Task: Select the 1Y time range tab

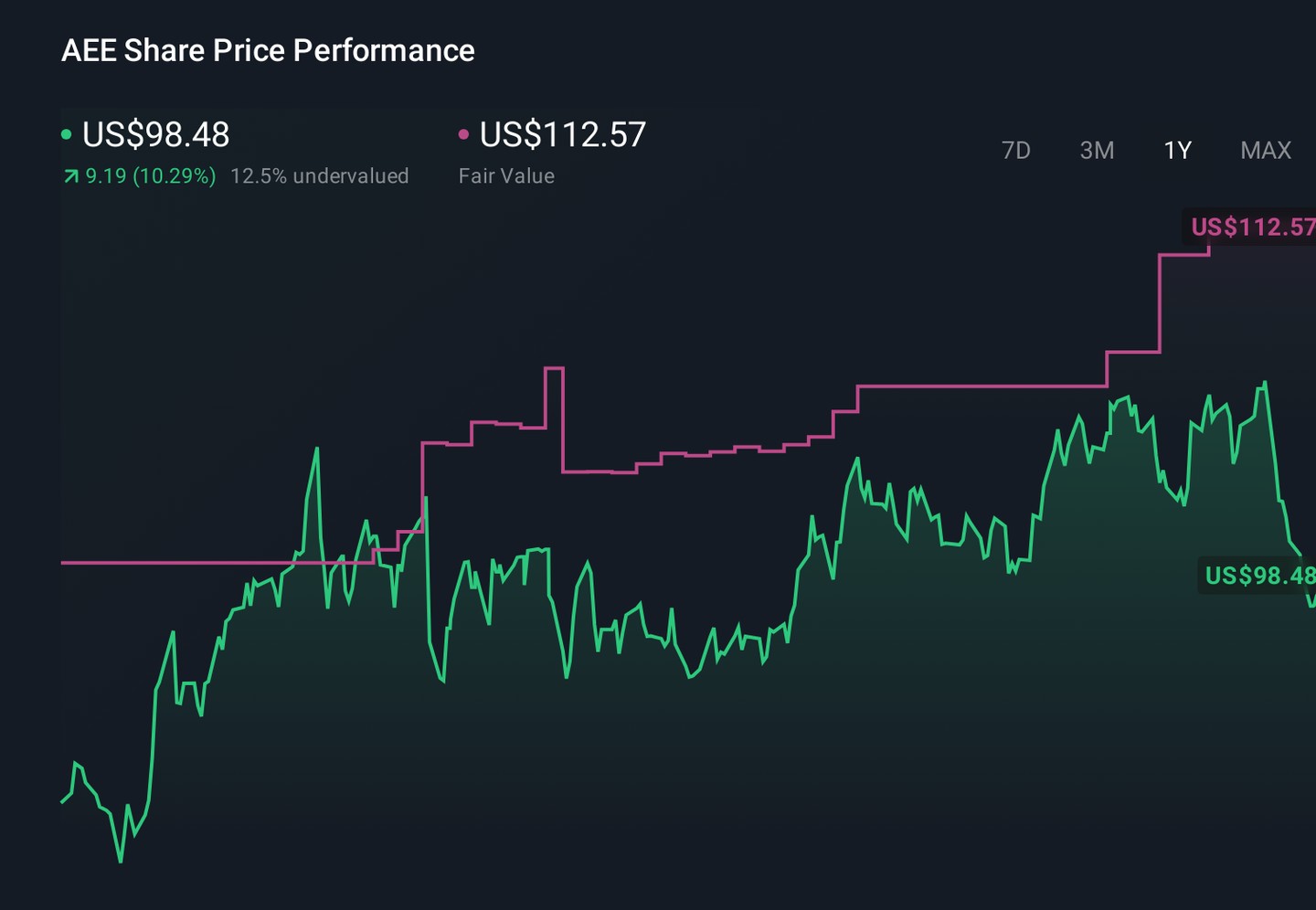Action: click(1177, 150)
